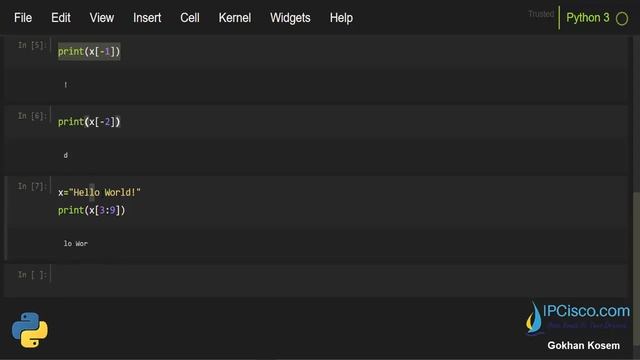Viewport: 640px width, 360px height.
Task: Click the Trusted notebook indicator
Action: (x=541, y=14)
